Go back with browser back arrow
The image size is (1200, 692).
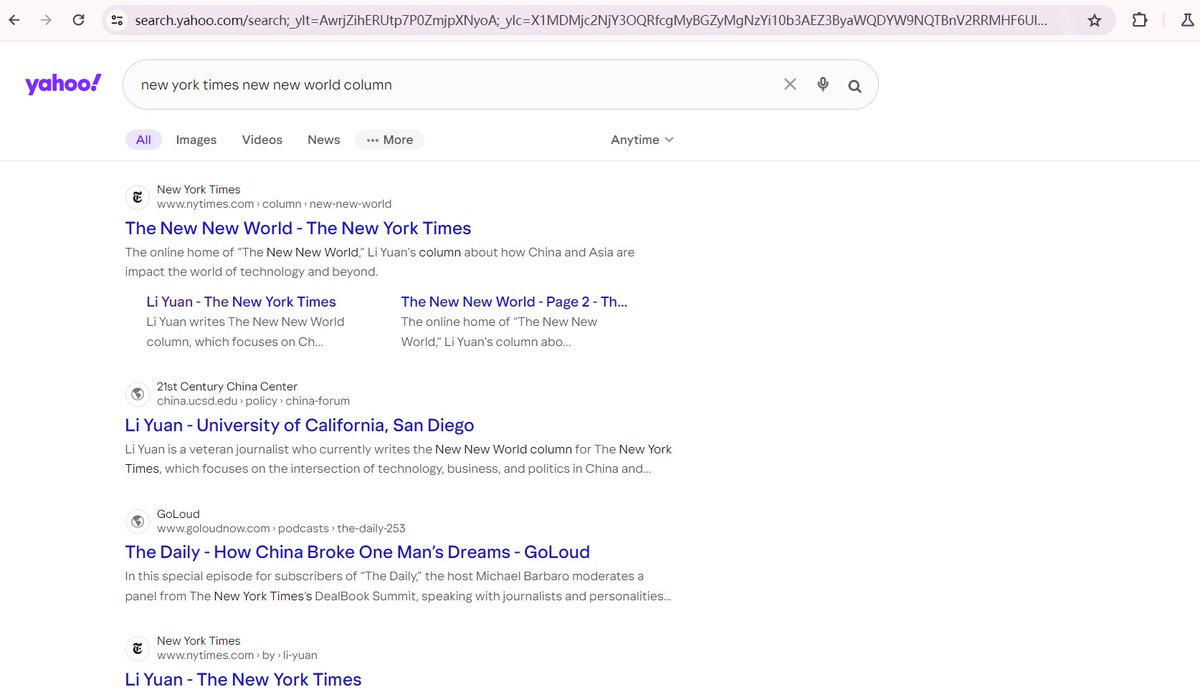point(16,20)
